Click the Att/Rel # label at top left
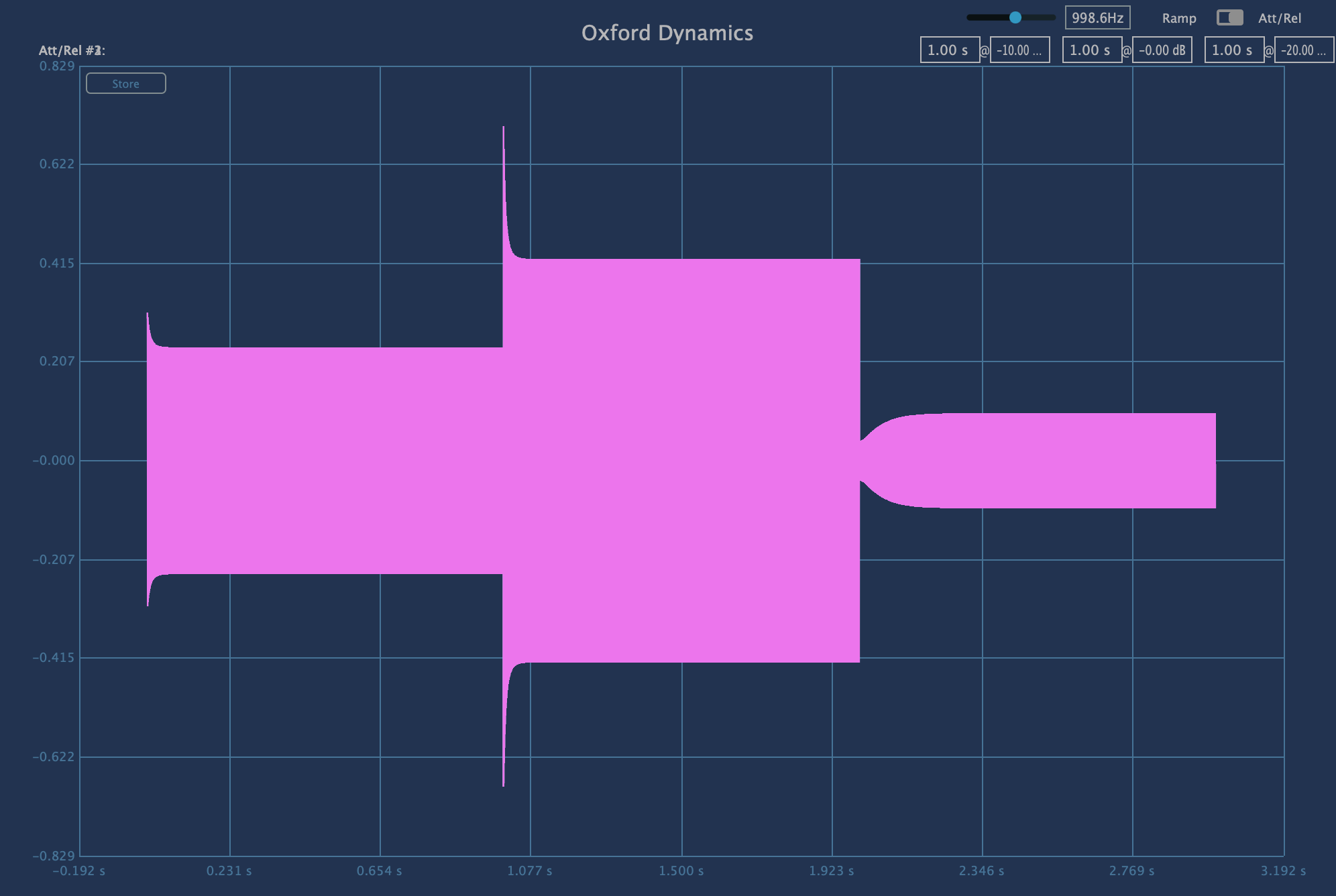The height and width of the screenshot is (896, 1336). pyautogui.click(x=72, y=50)
